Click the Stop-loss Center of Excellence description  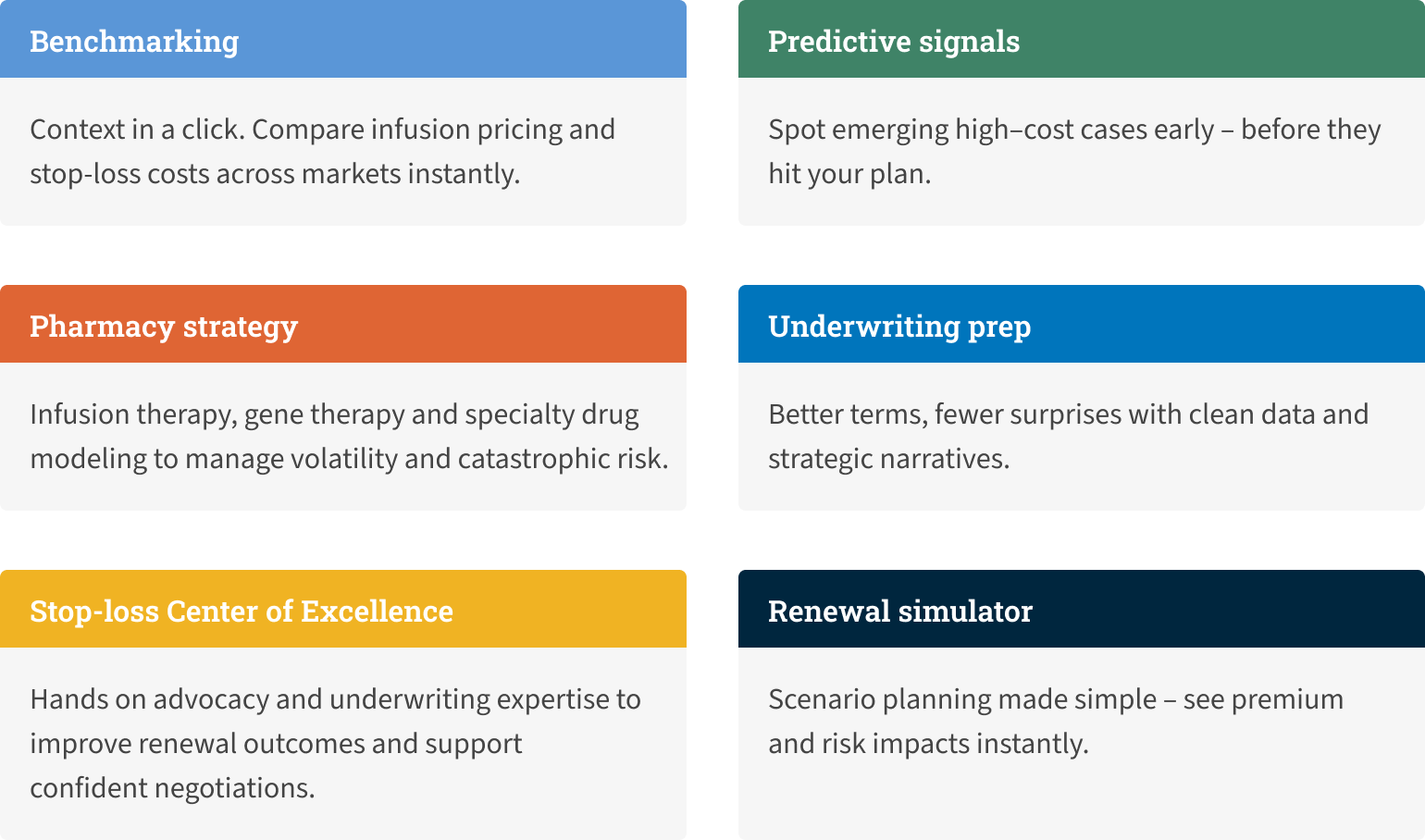coord(335,744)
